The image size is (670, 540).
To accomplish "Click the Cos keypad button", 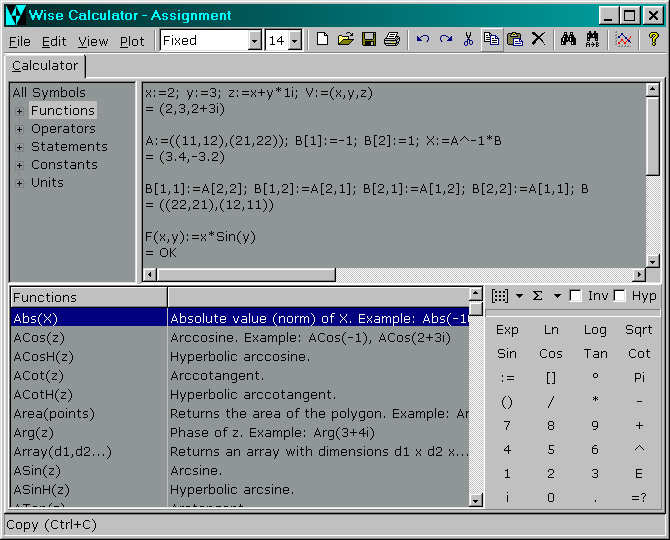I will tap(551, 354).
